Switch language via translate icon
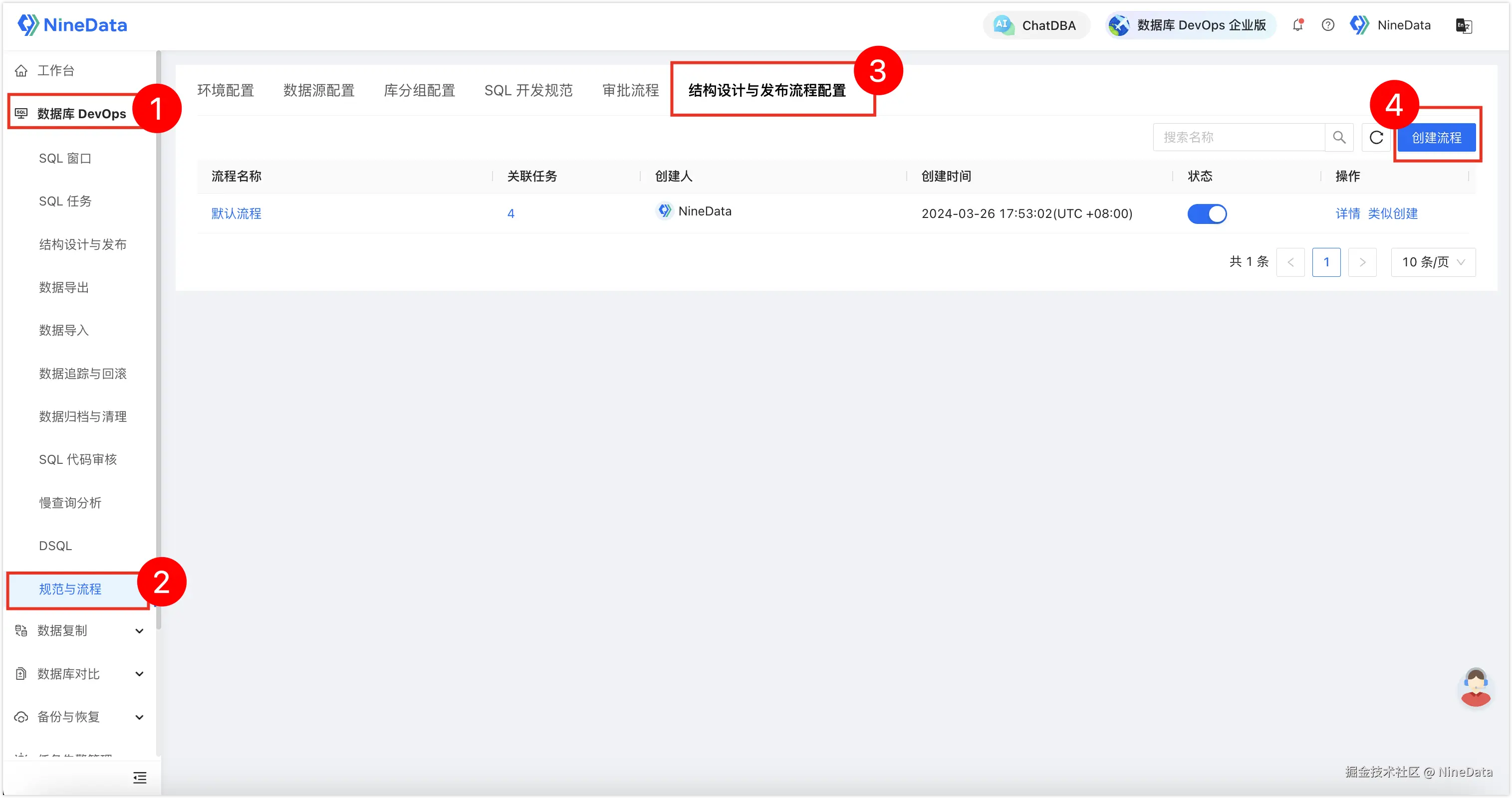 point(1463,26)
